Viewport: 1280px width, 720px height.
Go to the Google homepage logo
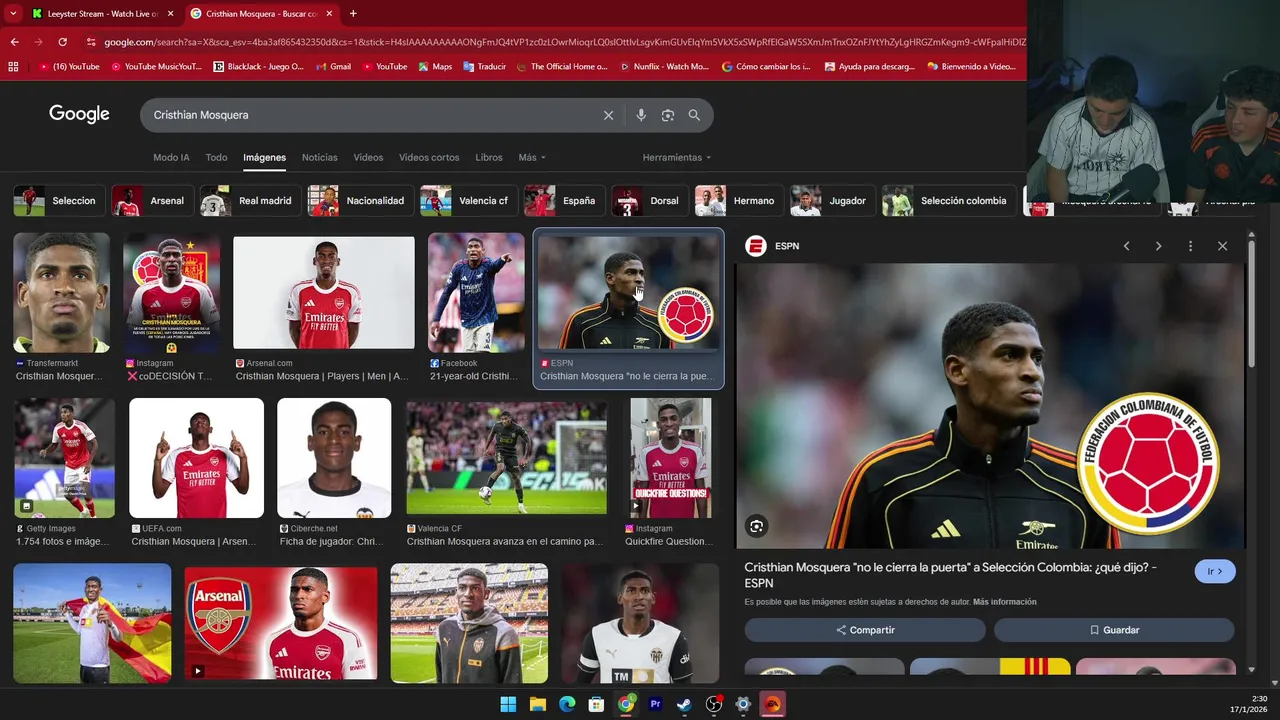click(79, 114)
